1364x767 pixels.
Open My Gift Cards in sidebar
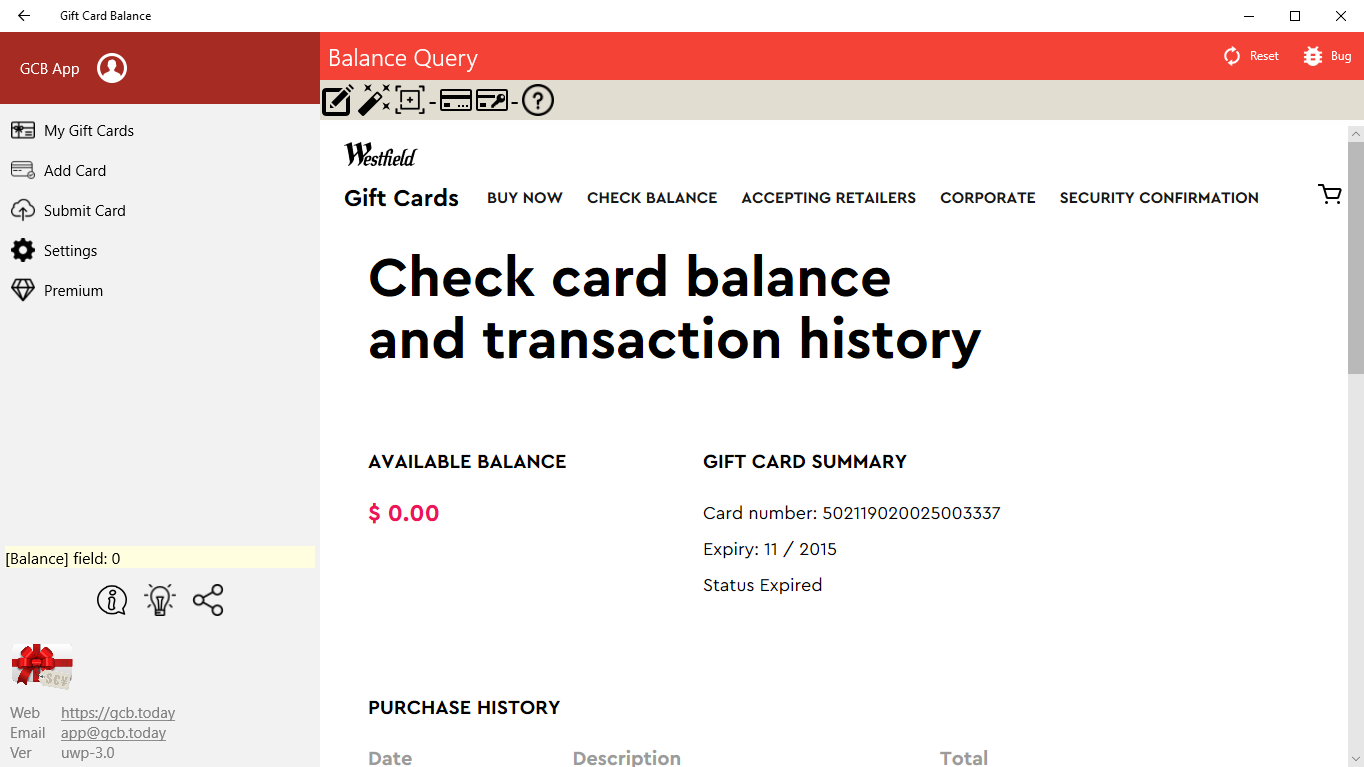click(88, 131)
